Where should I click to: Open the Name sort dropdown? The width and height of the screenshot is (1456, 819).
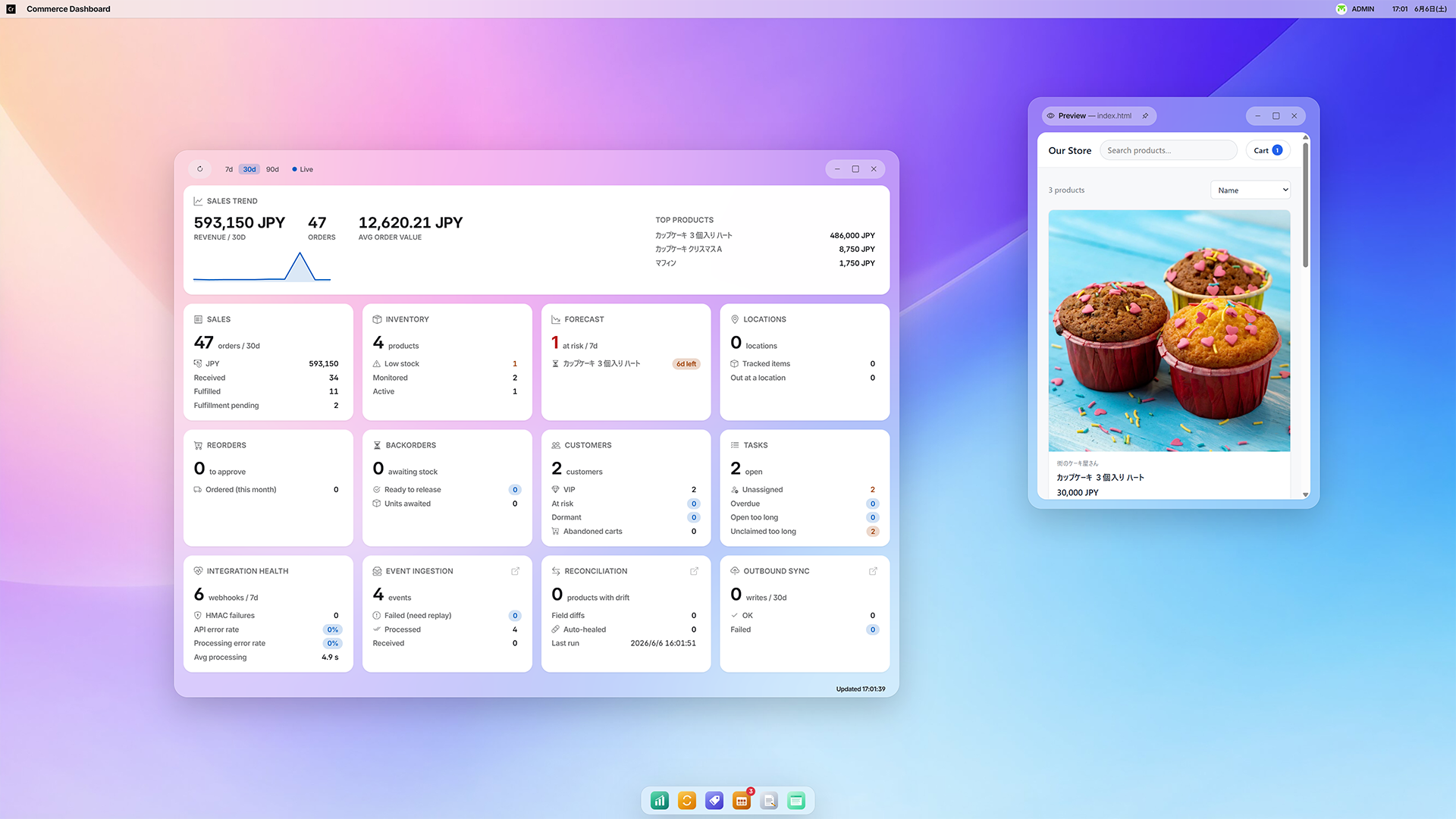click(1250, 190)
